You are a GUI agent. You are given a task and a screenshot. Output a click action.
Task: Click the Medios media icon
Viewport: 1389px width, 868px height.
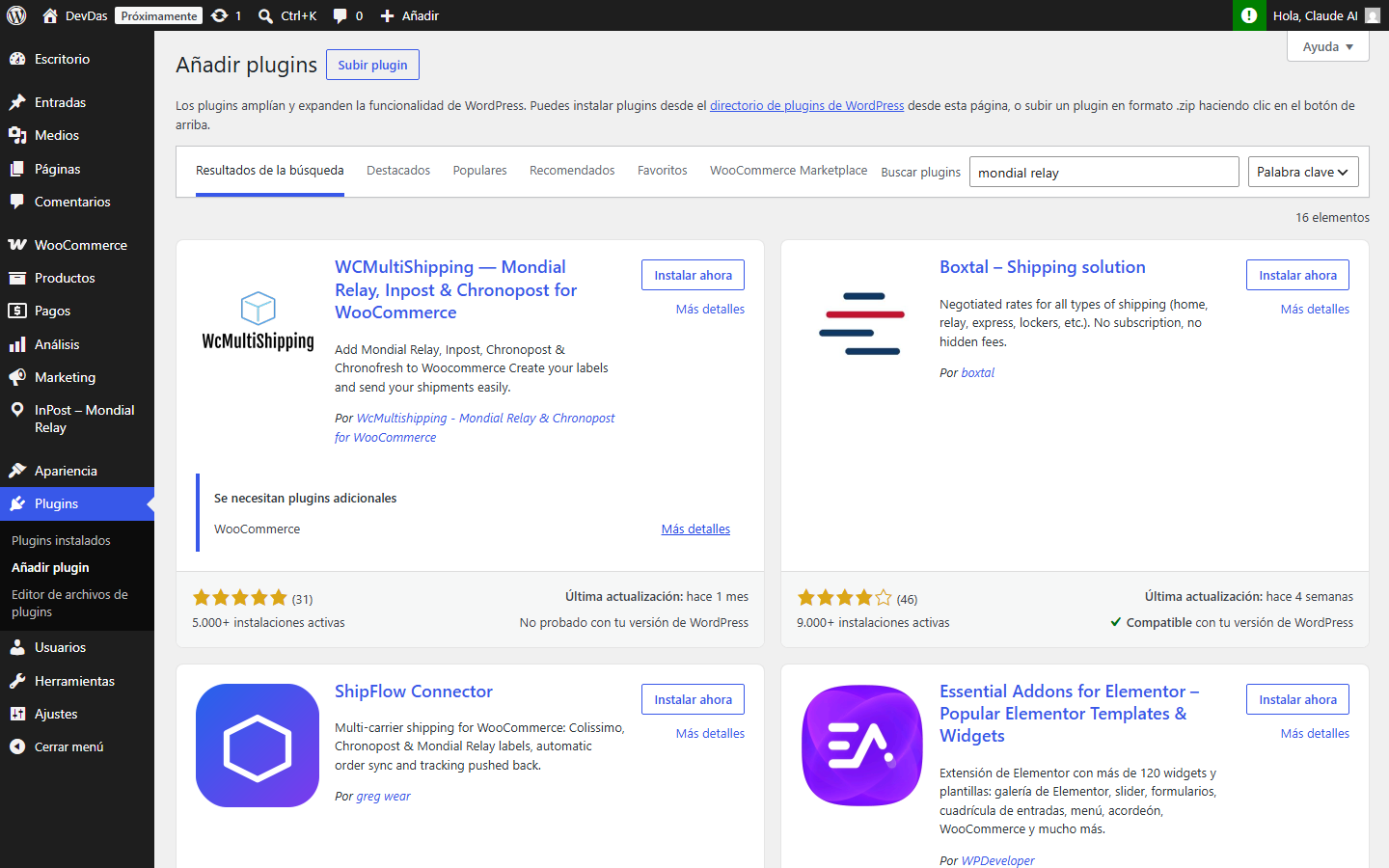coord(17,135)
